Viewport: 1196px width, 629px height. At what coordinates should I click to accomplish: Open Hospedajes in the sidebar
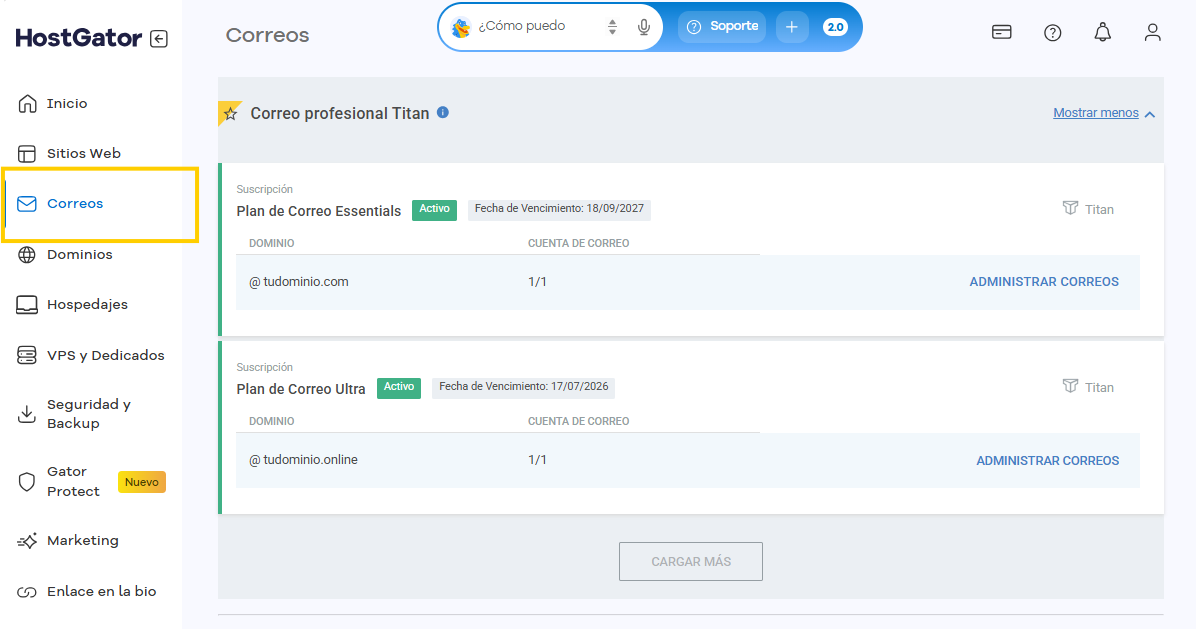pos(87,305)
